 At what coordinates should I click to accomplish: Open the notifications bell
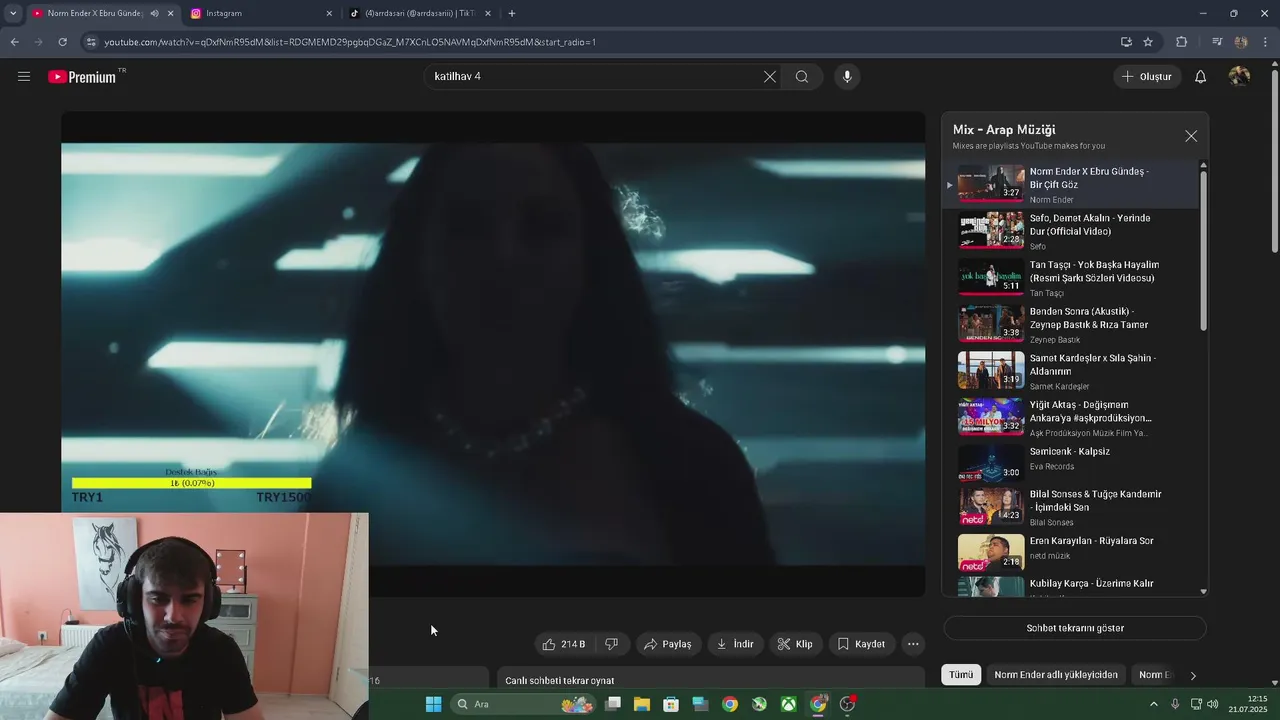click(1201, 77)
